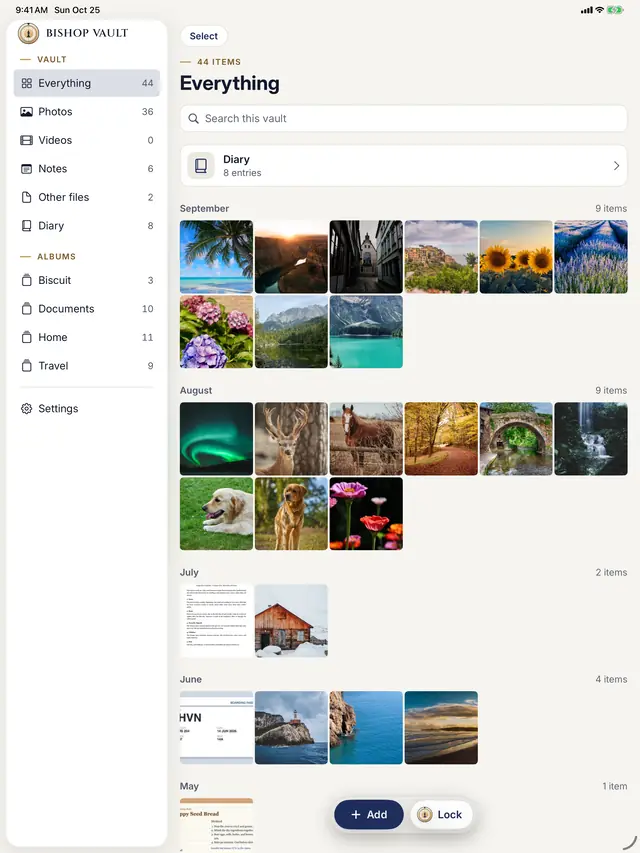Open the turquoise mountain lake photo
640x853 pixels.
(x=366, y=332)
